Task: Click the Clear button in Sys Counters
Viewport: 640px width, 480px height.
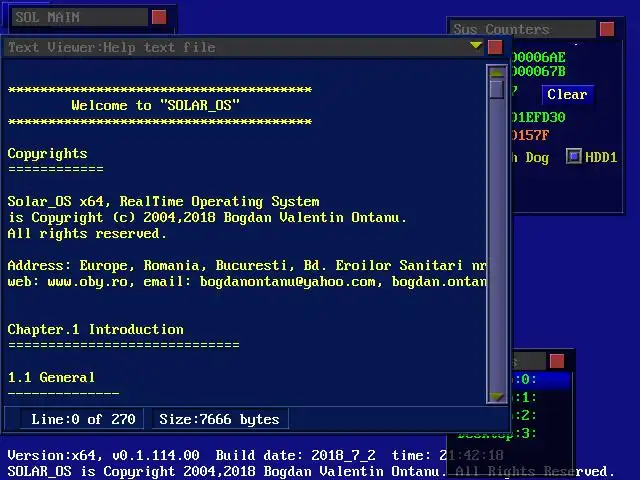Action: 567,94
